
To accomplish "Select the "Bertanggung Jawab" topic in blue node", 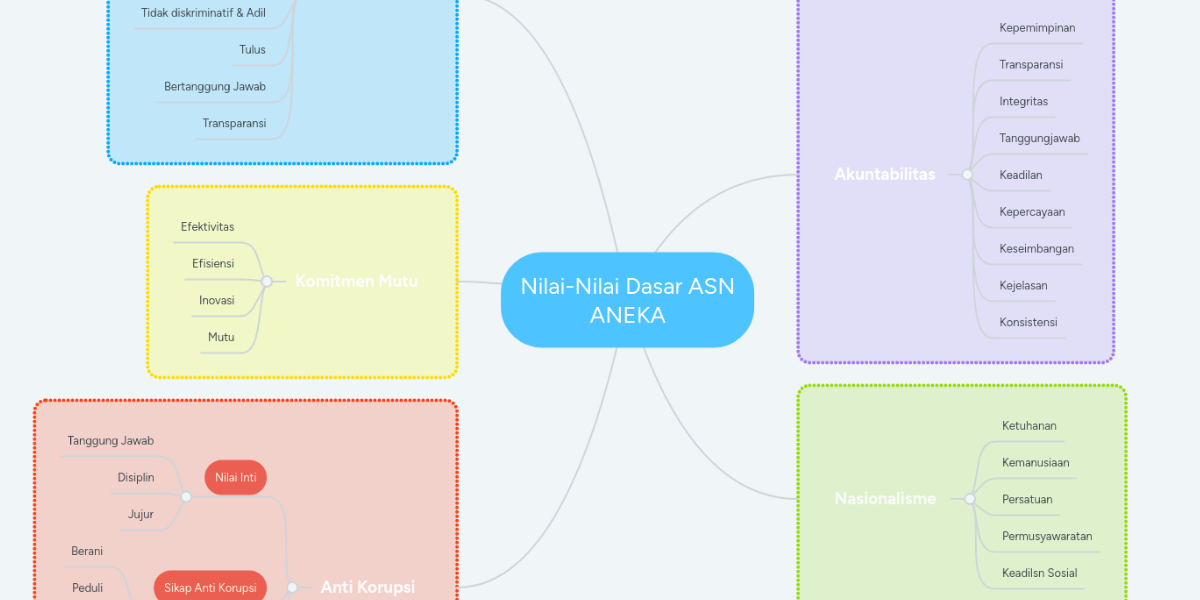I will pyautogui.click(x=215, y=87).
